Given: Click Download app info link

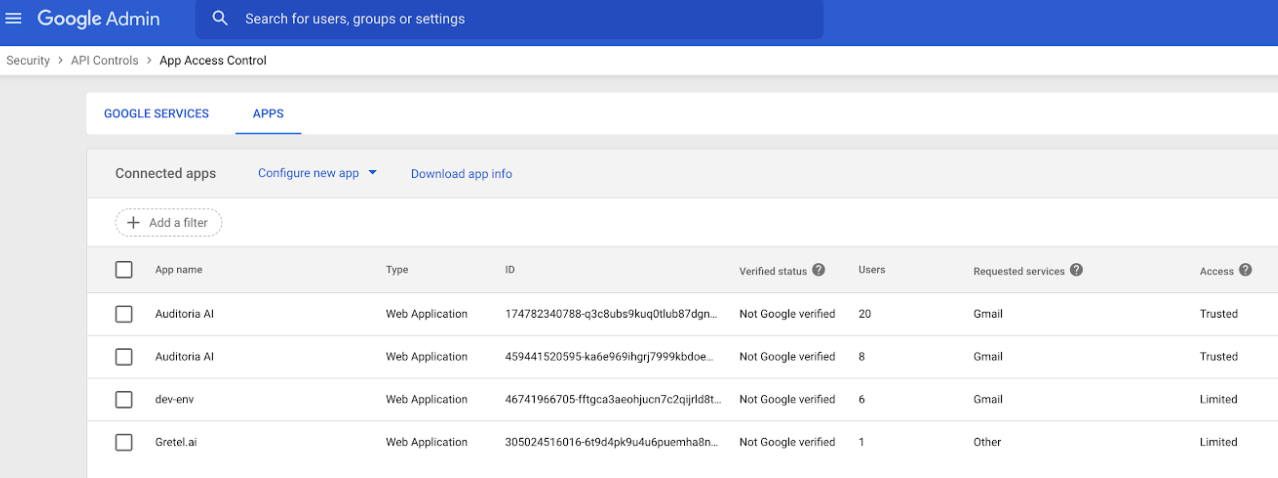Looking at the screenshot, I should (461, 174).
